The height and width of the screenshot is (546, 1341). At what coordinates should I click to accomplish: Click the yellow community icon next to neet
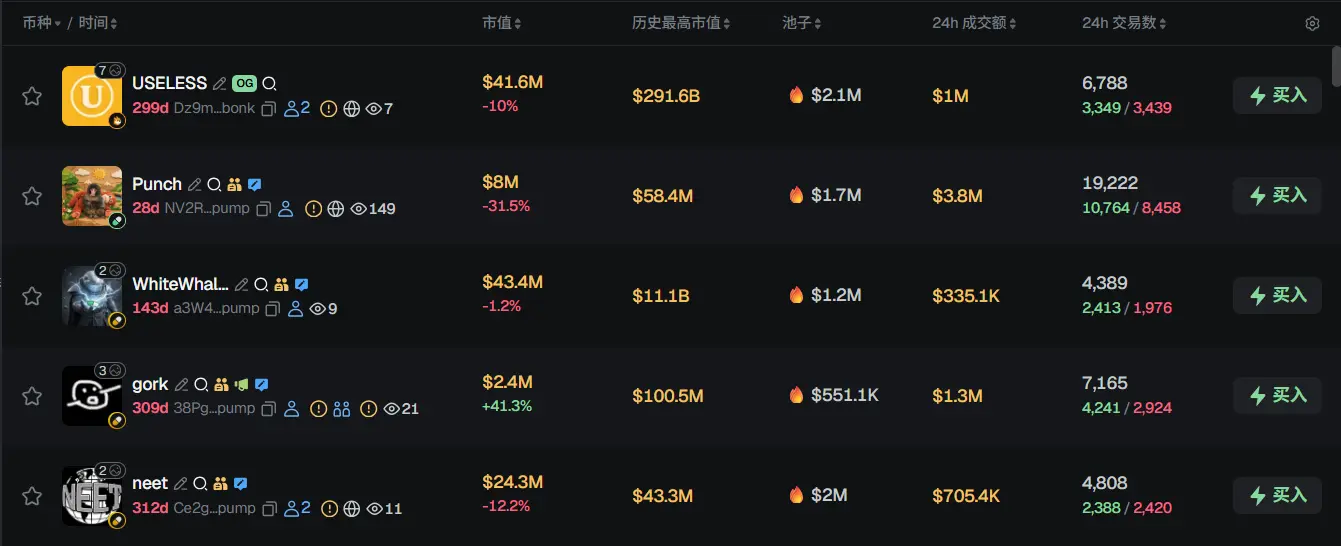coord(220,484)
